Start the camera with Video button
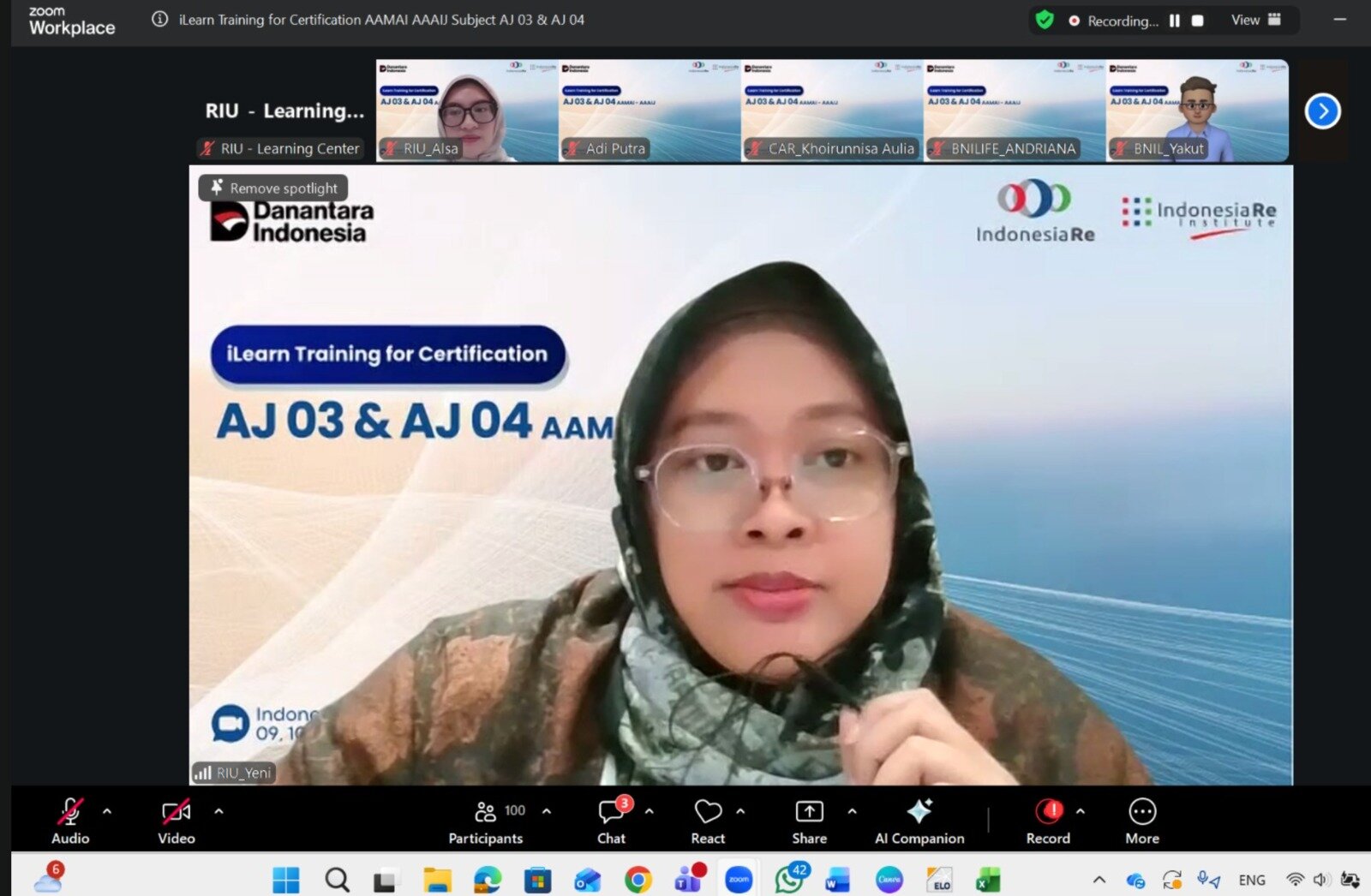This screenshot has width=1371, height=896. pyautogui.click(x=177, y=821)
